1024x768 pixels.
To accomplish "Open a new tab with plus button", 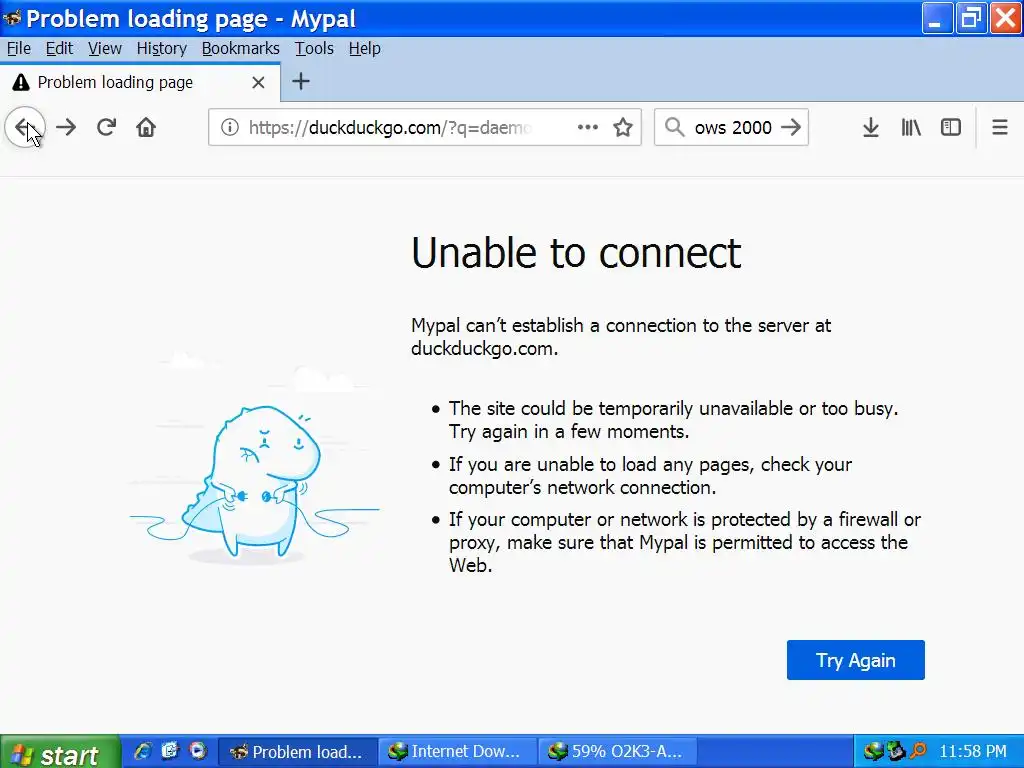I will 300,82.
